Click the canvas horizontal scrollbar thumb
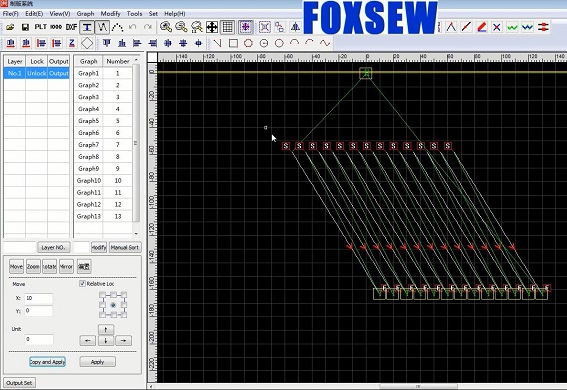Viewport: 567px width, 390px height. tap(418, 386)
